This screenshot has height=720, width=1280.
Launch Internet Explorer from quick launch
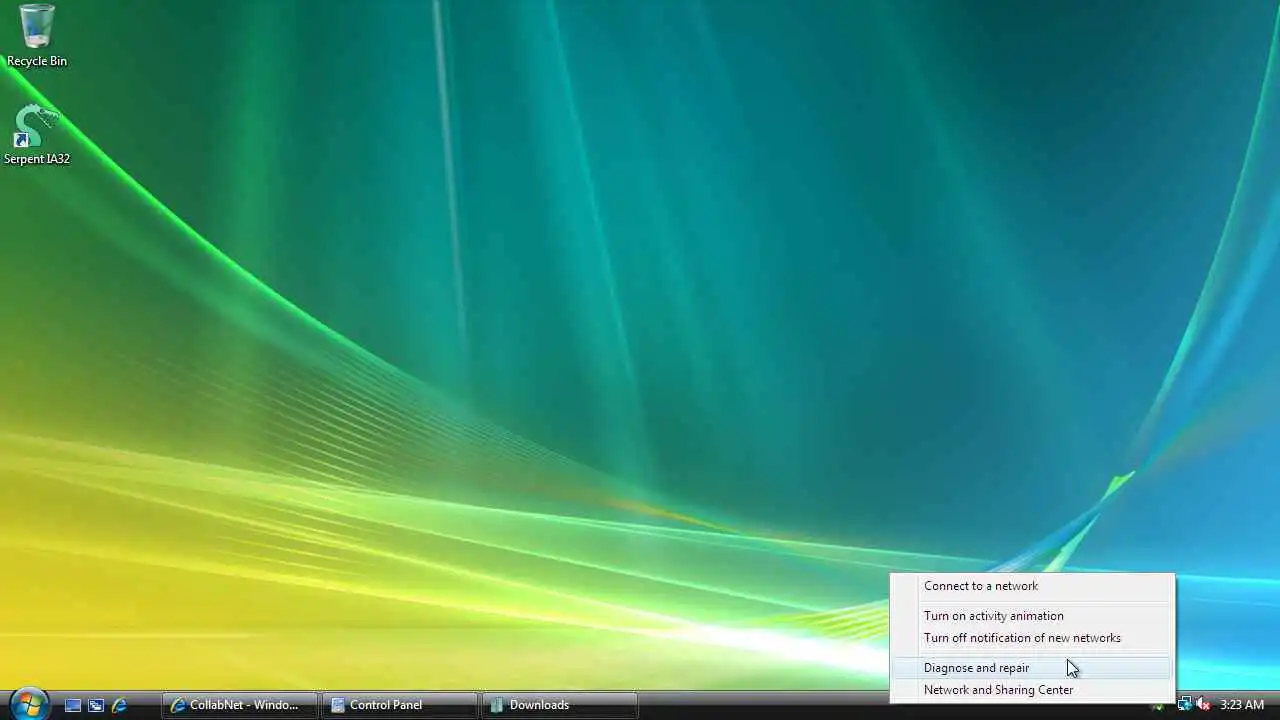(x=119, y=705)
